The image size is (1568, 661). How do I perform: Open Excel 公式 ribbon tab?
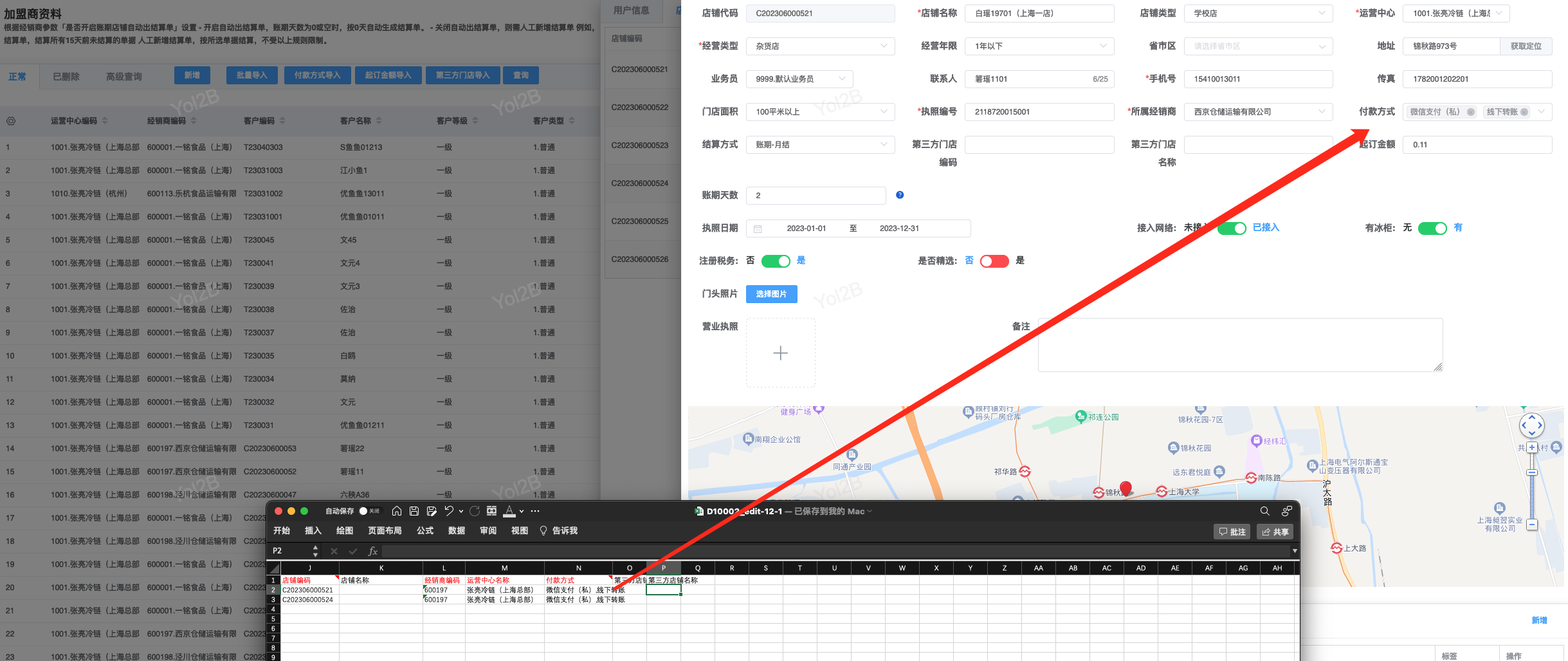coord(425,531)
